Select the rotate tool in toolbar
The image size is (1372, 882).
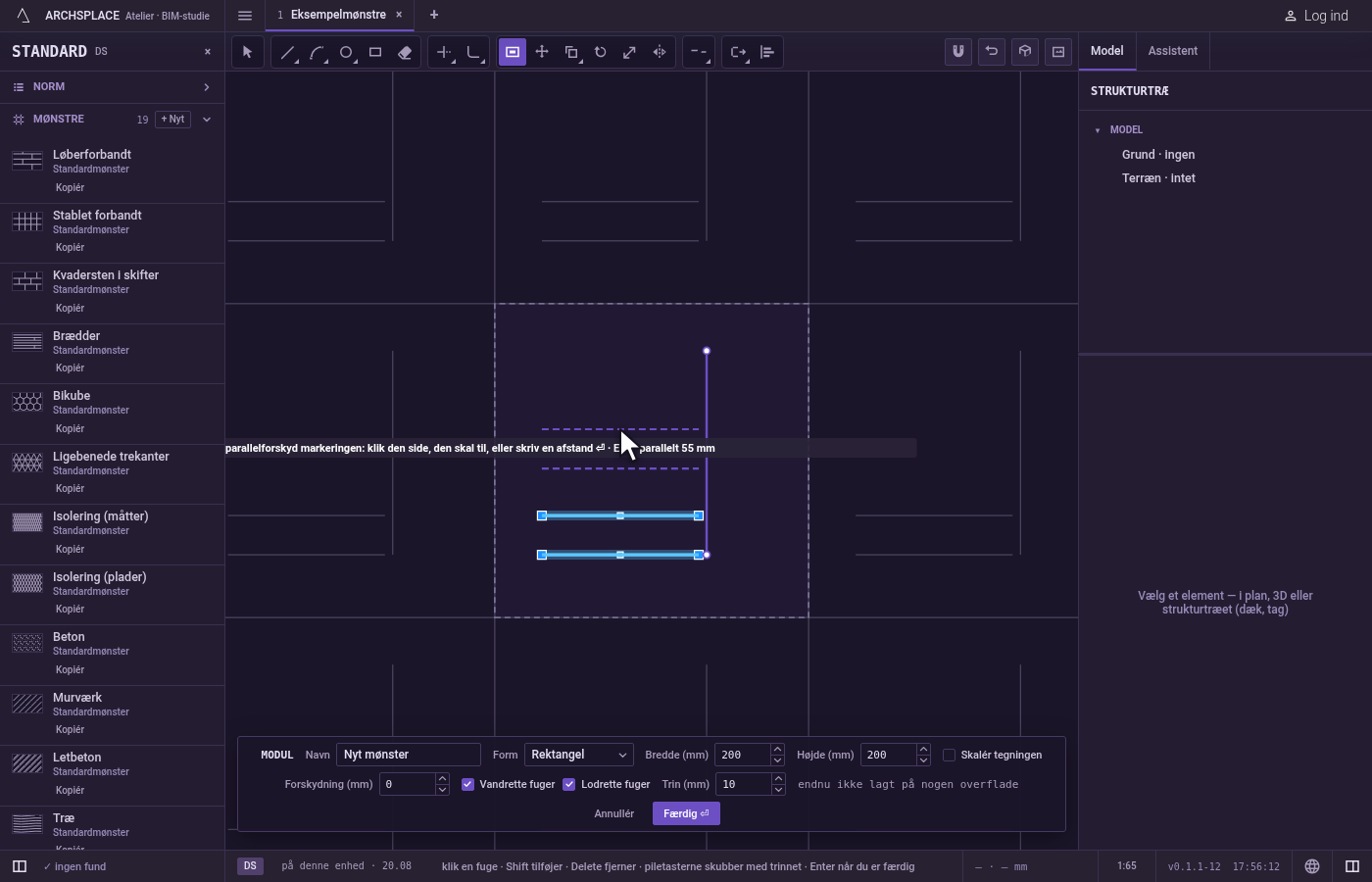(x=601, y=52)
